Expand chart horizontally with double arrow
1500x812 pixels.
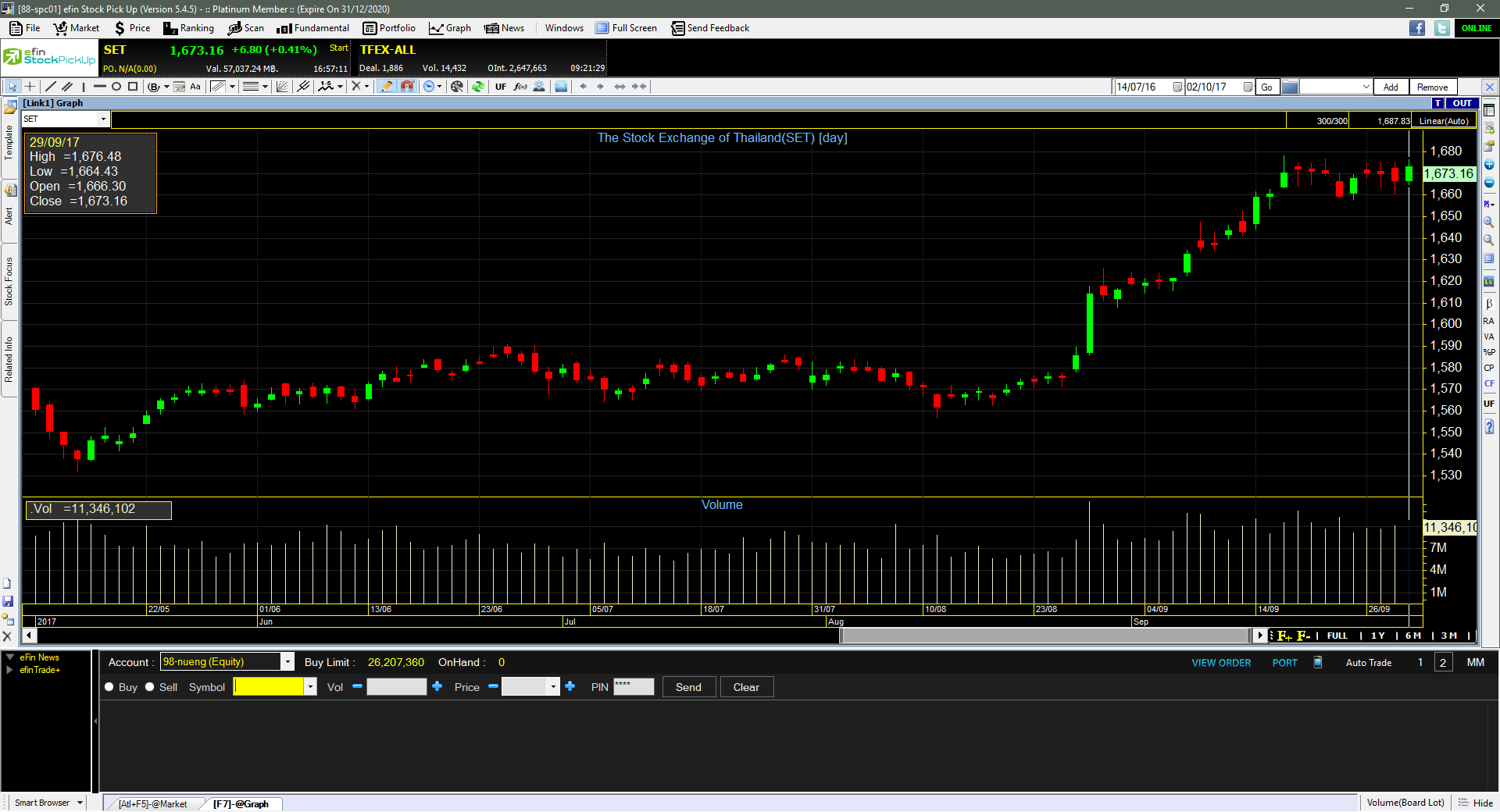click(x=620, y=87)
